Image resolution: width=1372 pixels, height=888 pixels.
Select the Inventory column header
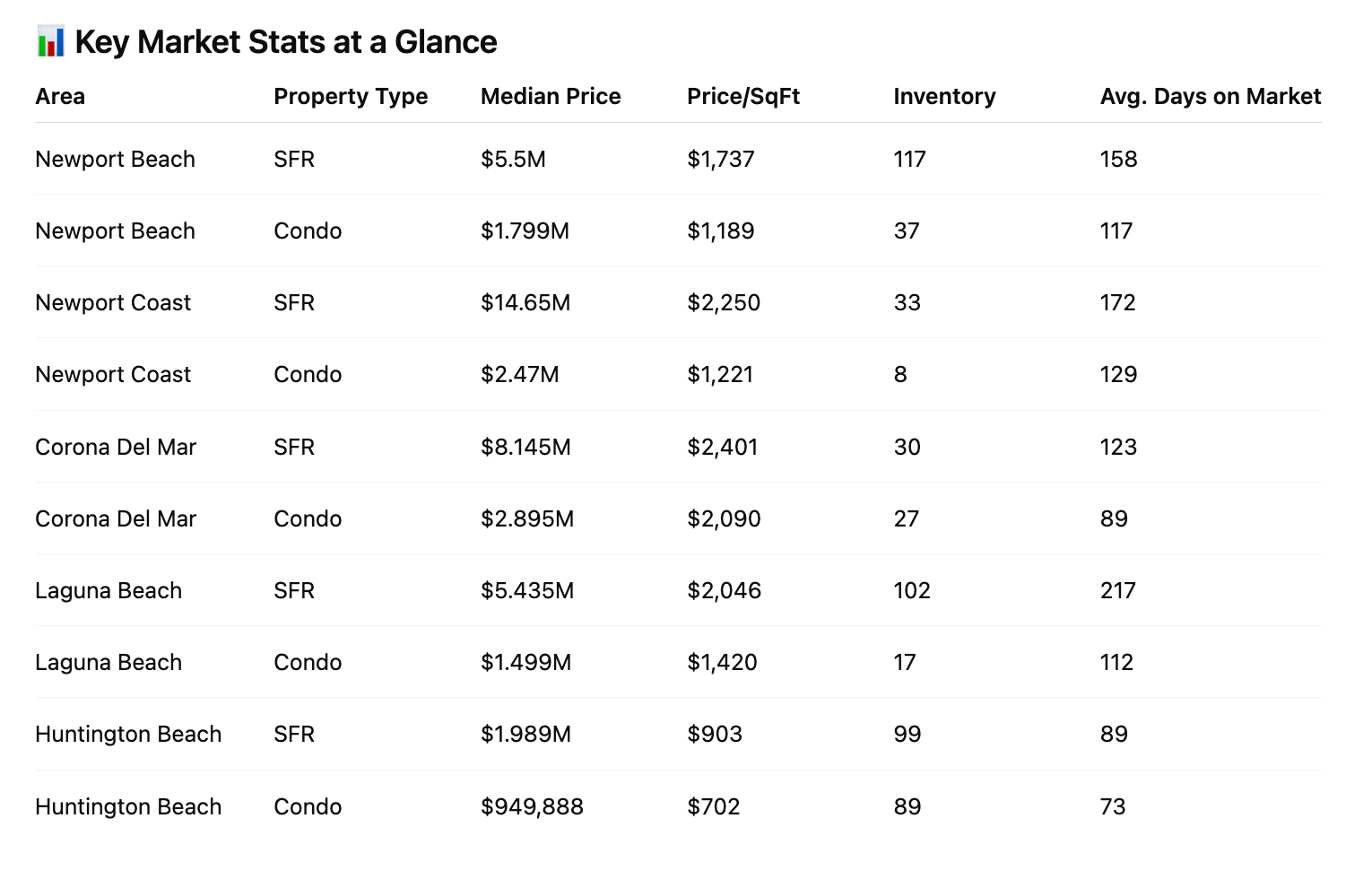[x=944, y=96]
